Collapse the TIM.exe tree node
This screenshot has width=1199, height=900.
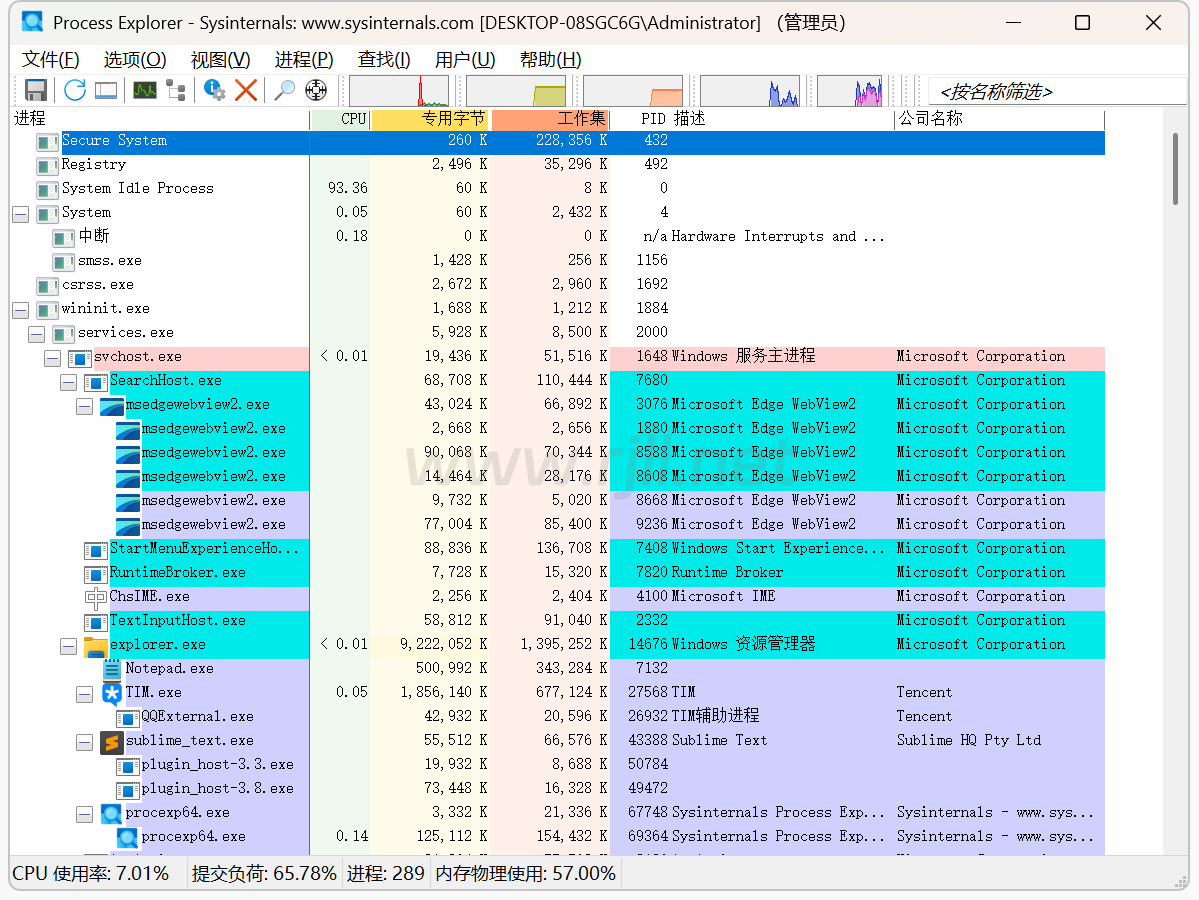84,693
